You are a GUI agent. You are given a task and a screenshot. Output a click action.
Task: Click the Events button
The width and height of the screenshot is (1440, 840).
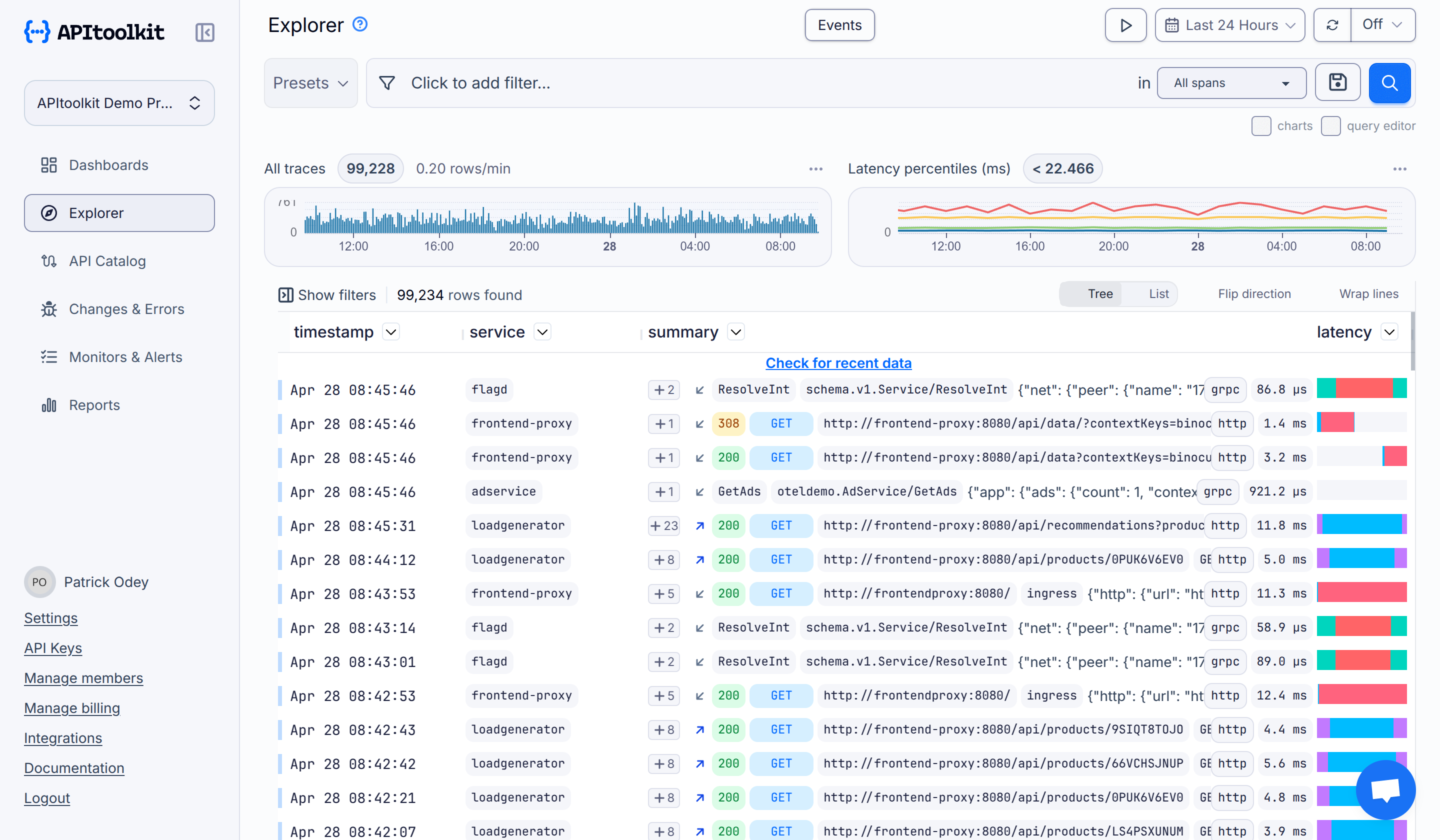click(839, 25)
